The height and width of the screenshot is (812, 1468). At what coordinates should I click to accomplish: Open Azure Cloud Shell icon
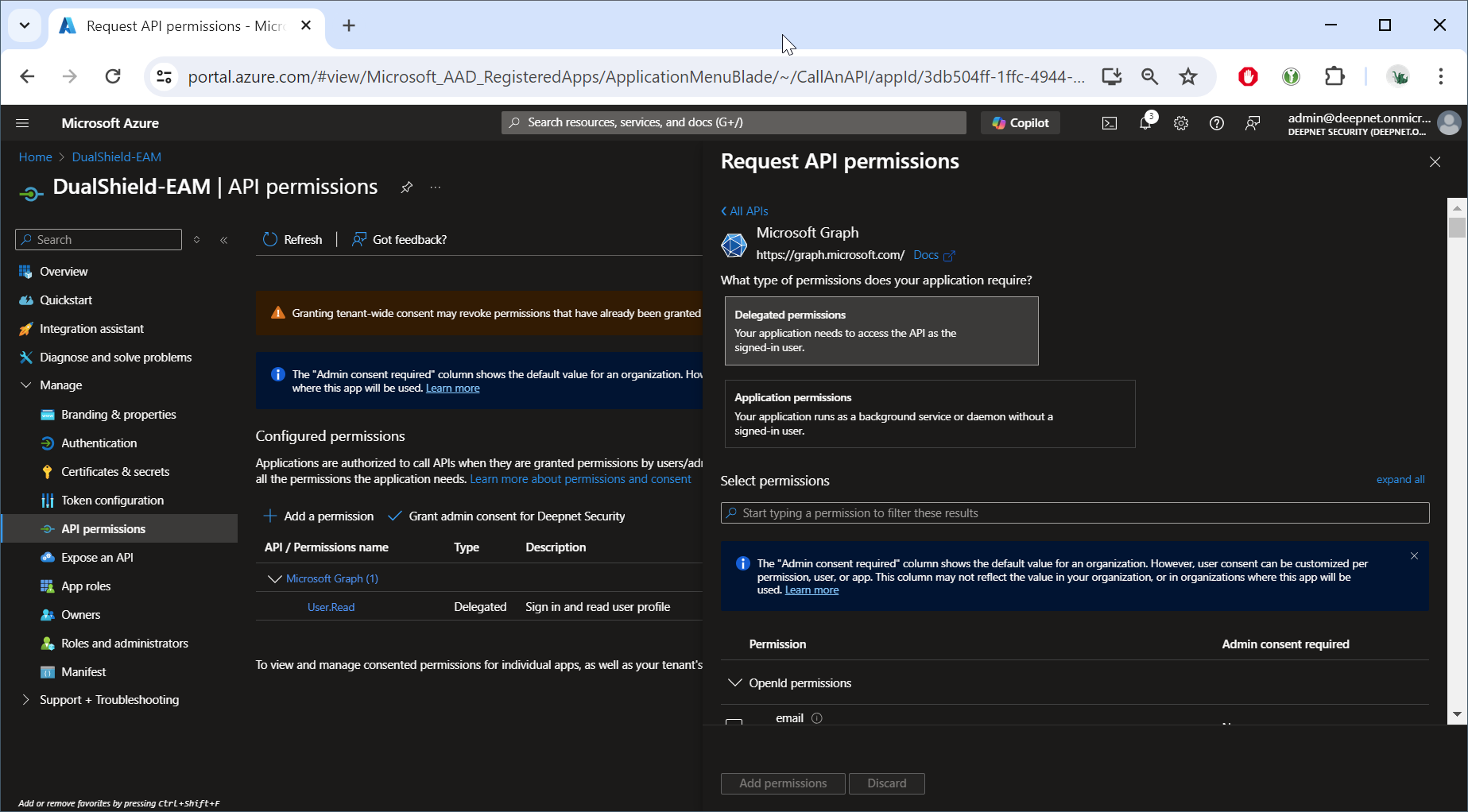1109,123
